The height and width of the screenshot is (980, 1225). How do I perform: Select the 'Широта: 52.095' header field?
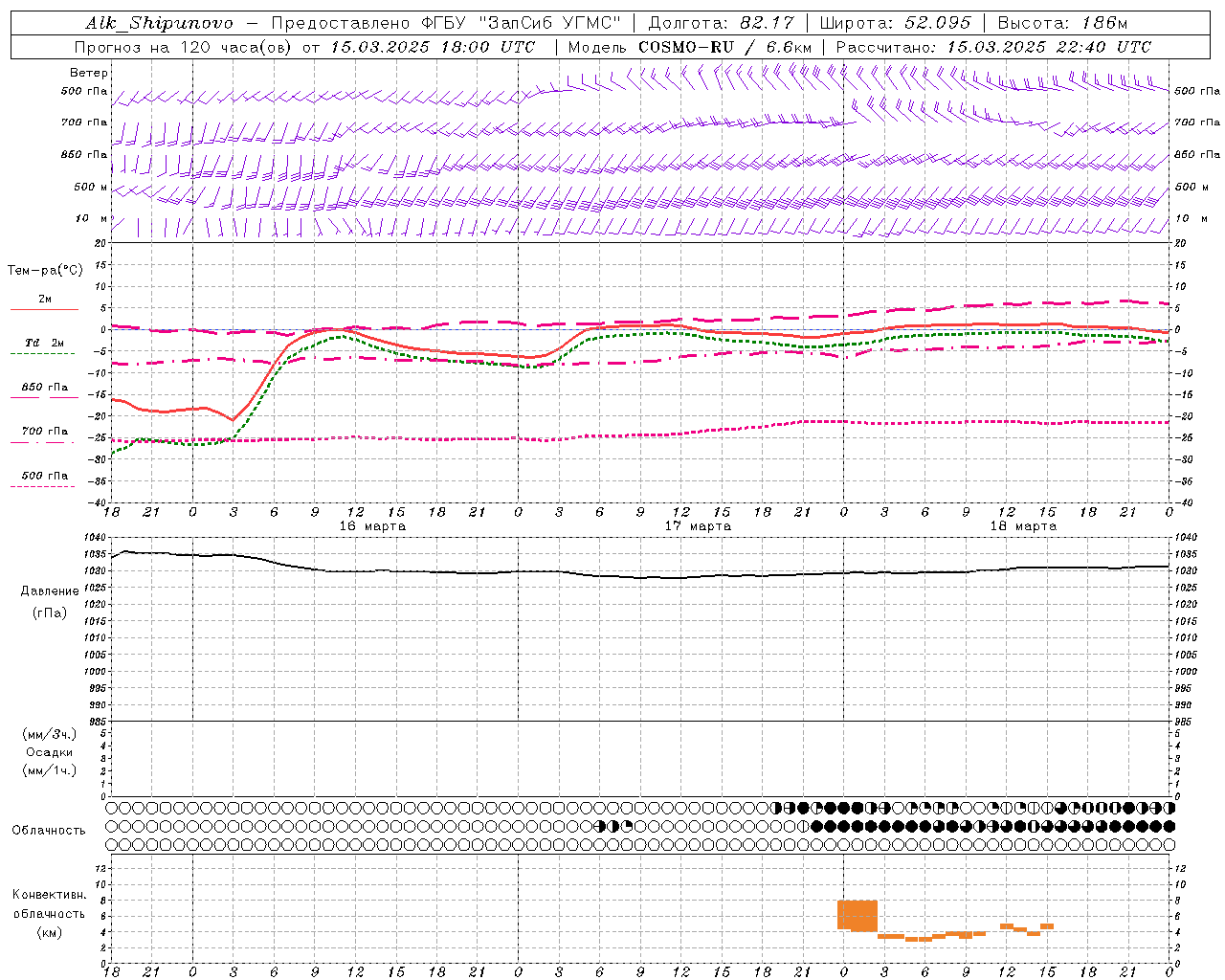click(896, 23)
